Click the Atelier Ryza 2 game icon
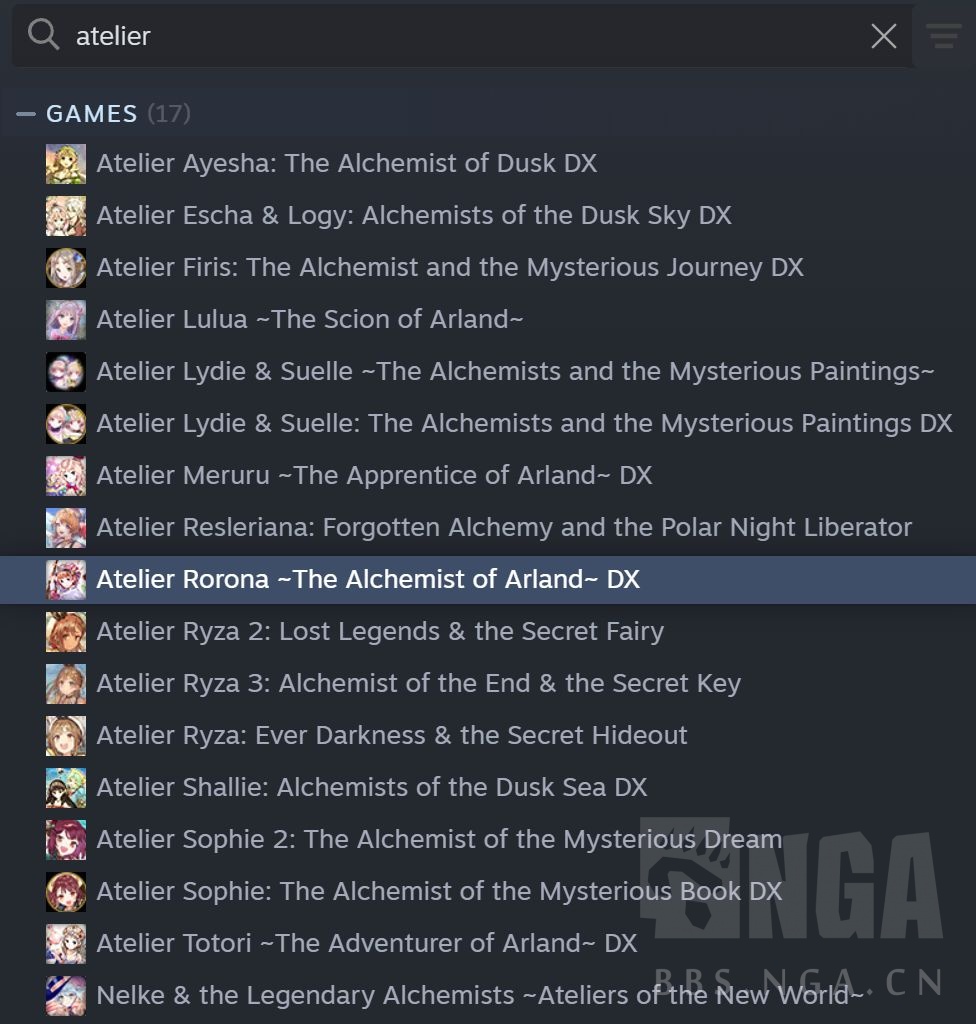The image size is (976, 1024). click(66, 632)
